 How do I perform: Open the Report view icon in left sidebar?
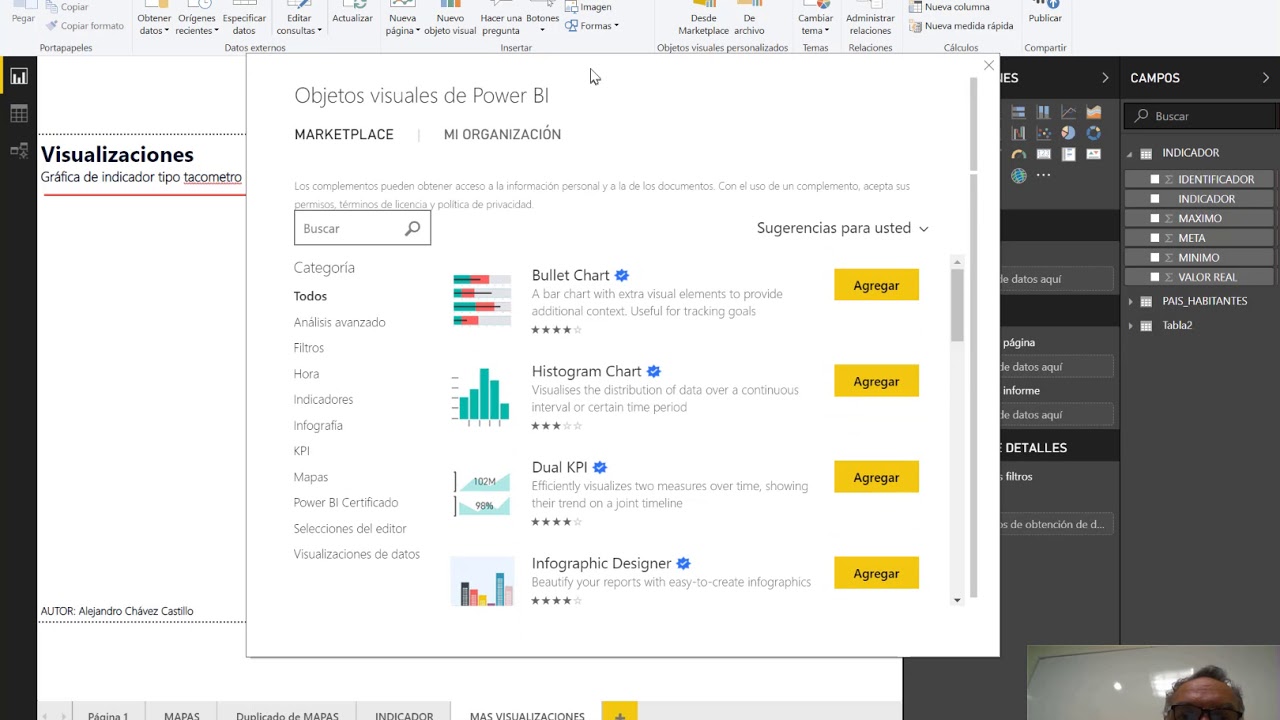tap(18, 76)
